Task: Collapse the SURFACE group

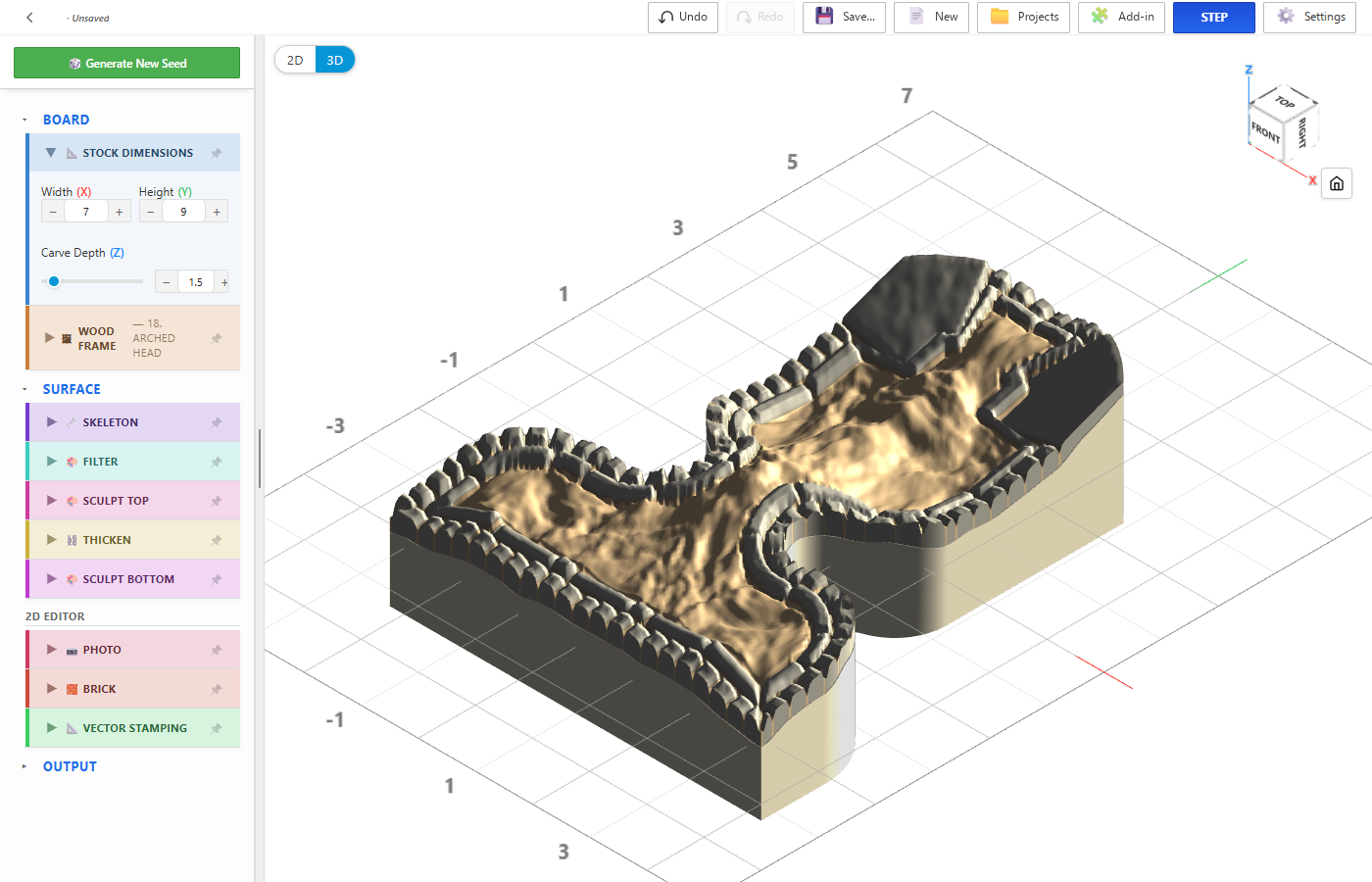Action: (24, 389)
